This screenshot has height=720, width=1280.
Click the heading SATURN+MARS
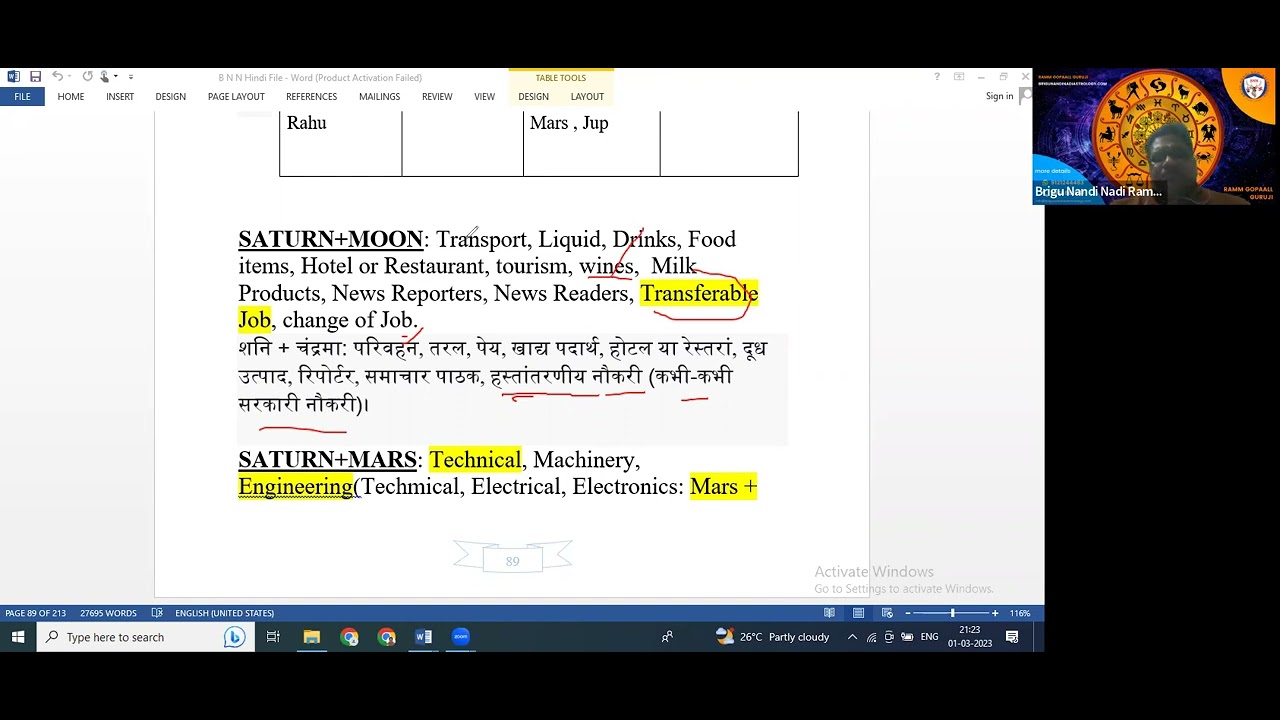coord(327,460)
